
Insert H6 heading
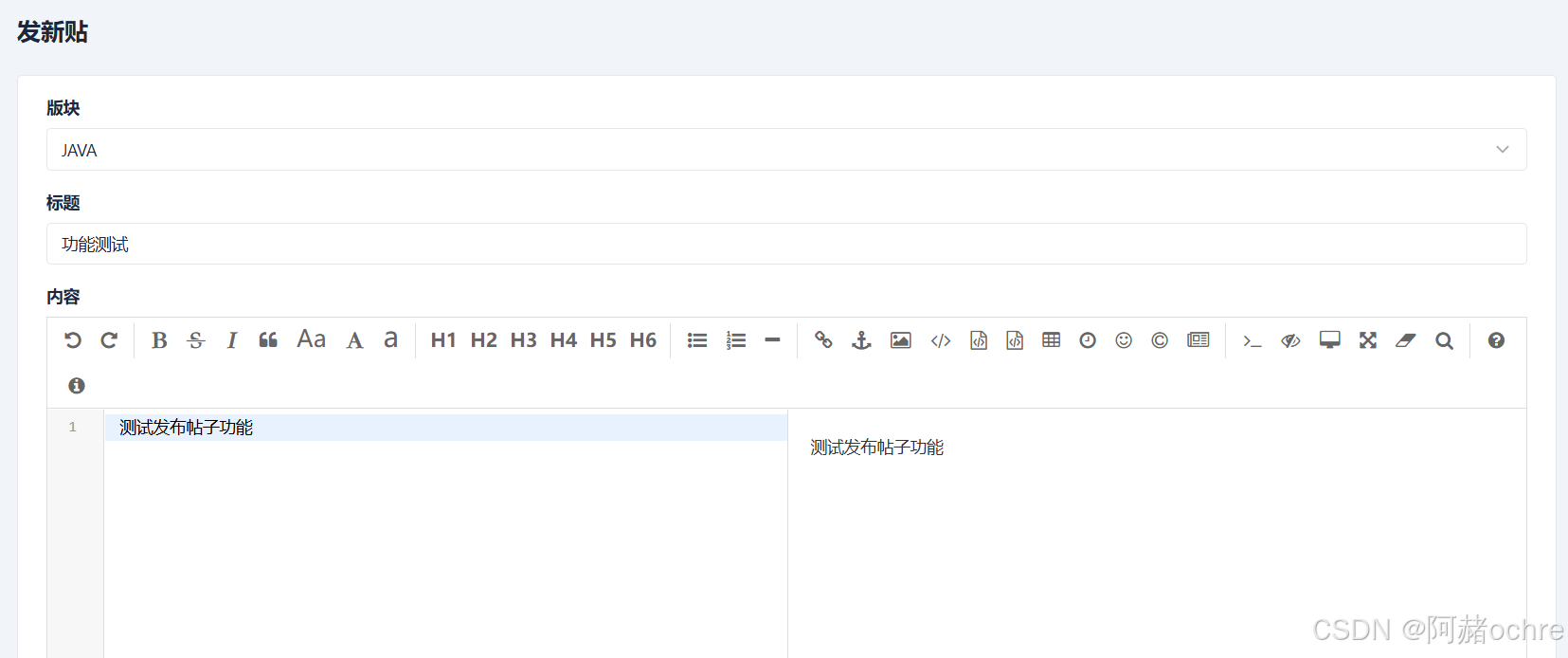642,340
